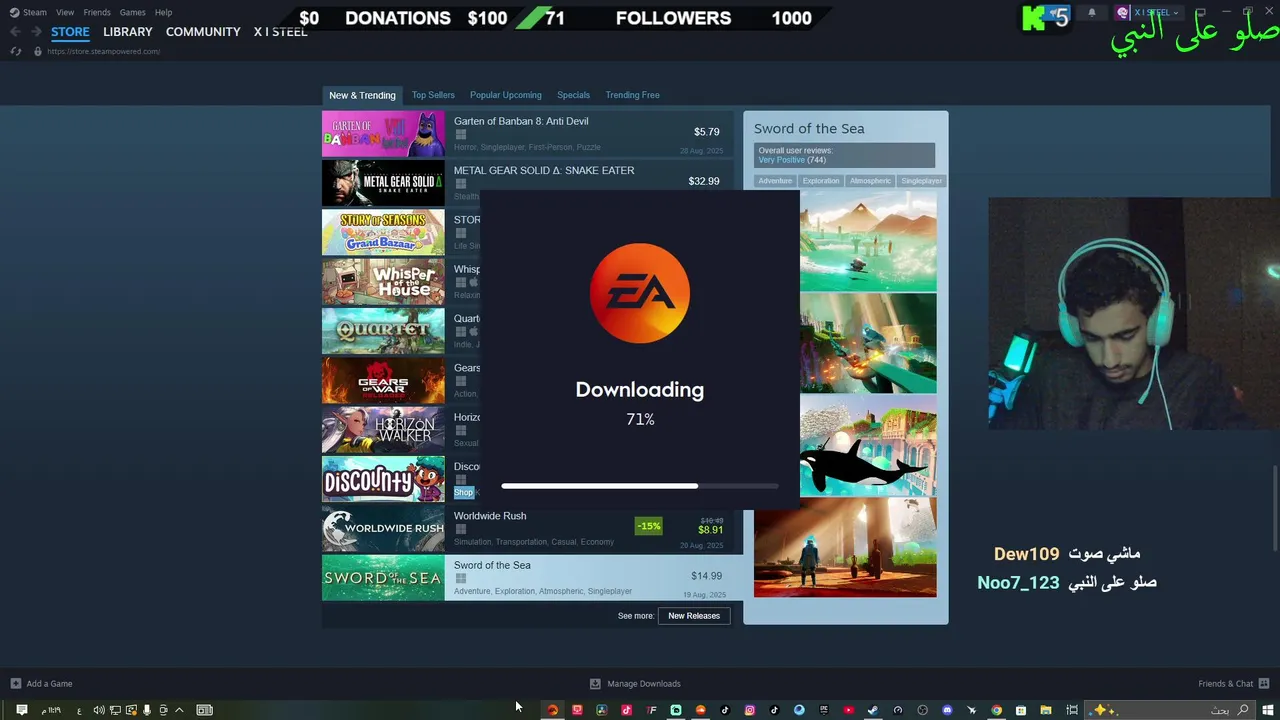This screenshot has height=720, width=1280.
Task: Click the store URL address field
Action: tap(104, 51)
